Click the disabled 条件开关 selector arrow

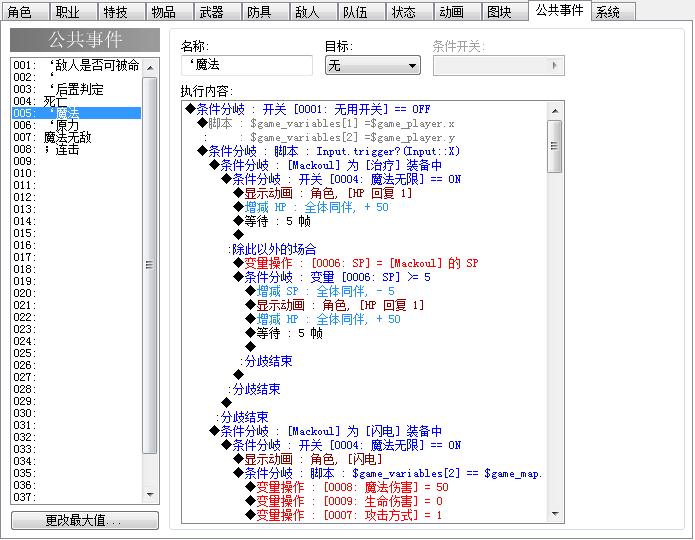tap(554, 66)
